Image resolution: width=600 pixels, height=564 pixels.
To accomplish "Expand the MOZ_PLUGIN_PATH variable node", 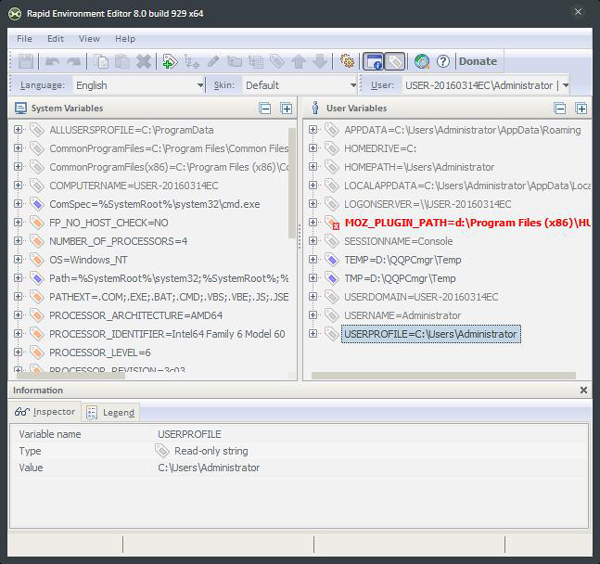I will [x=313, y=222].
